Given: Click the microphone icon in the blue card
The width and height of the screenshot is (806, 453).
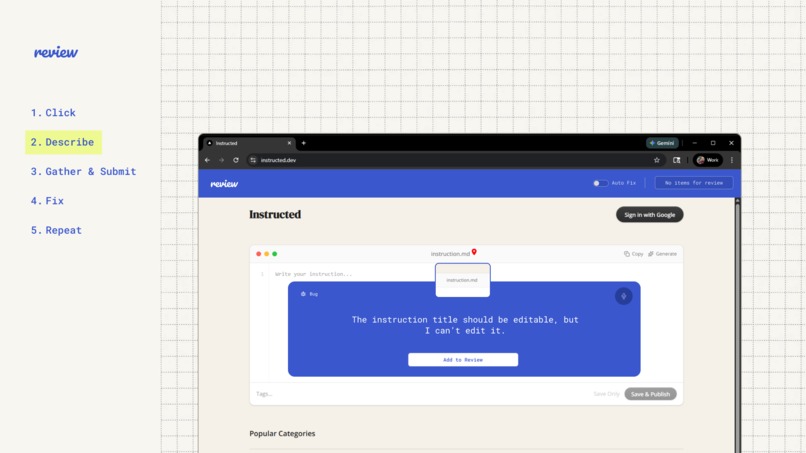Looking at the screenshot, I should pyautogui.click(x=624, y=296).
